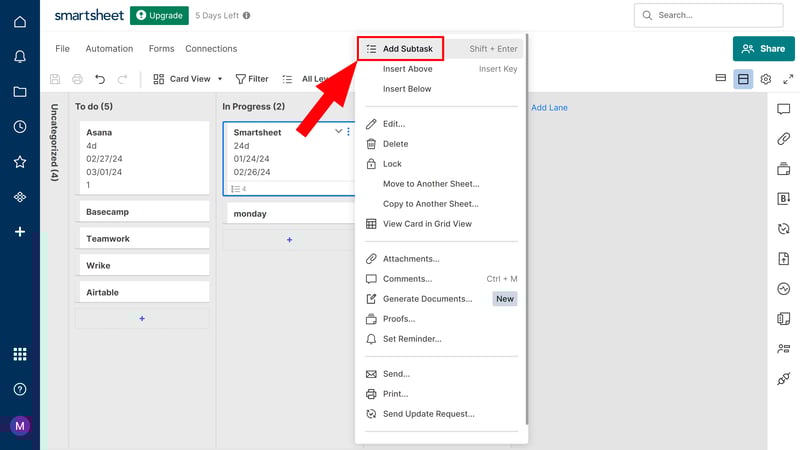
Task: Click the Create plus icon in sidebar
Action: click(x=20, y=232)
